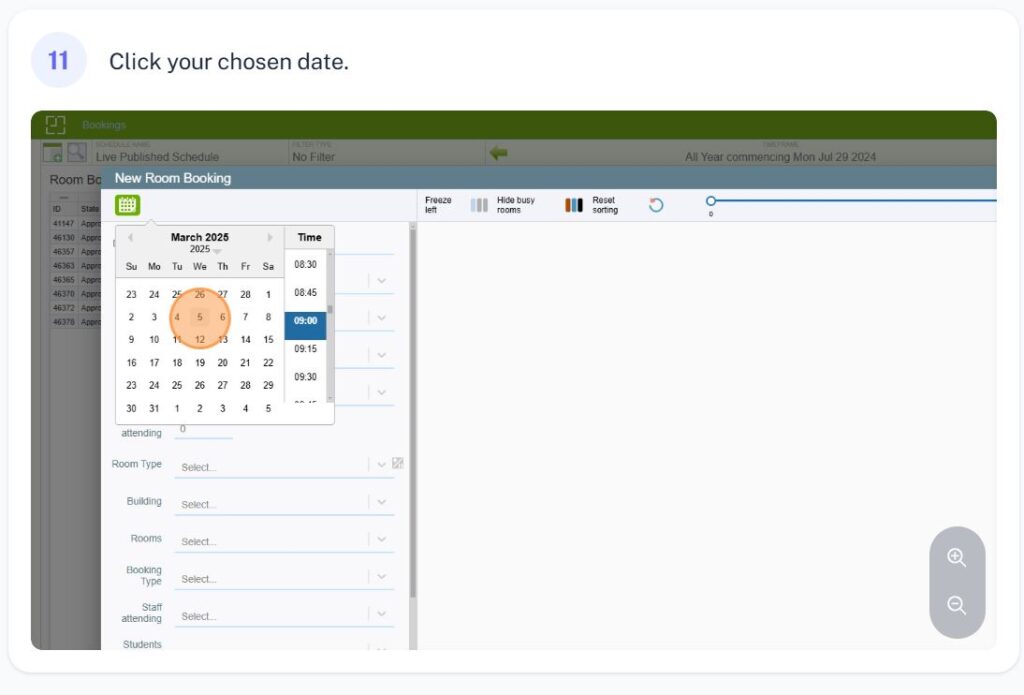Advance calendar to next month arrow

pyautogui.click(x=270, y=238)
